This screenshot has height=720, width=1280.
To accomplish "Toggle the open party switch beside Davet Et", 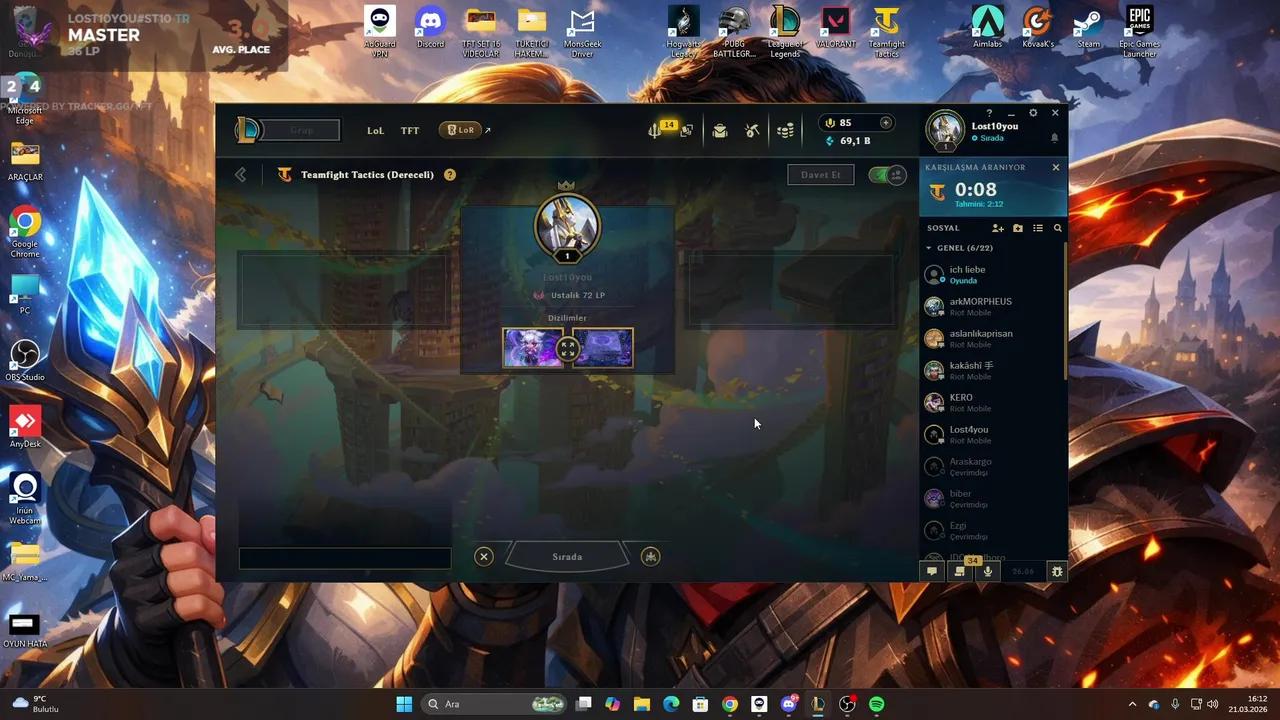I will click(x=885, y=174).
